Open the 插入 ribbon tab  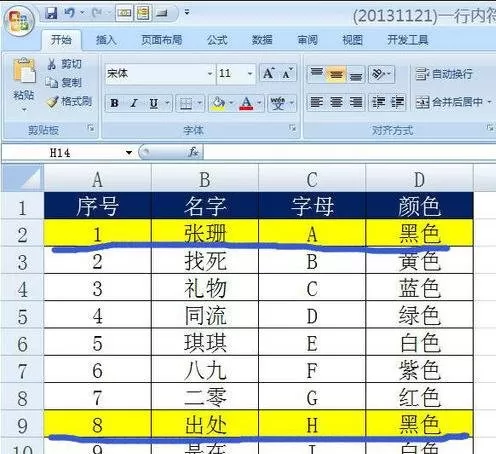(x=106, y=40)
